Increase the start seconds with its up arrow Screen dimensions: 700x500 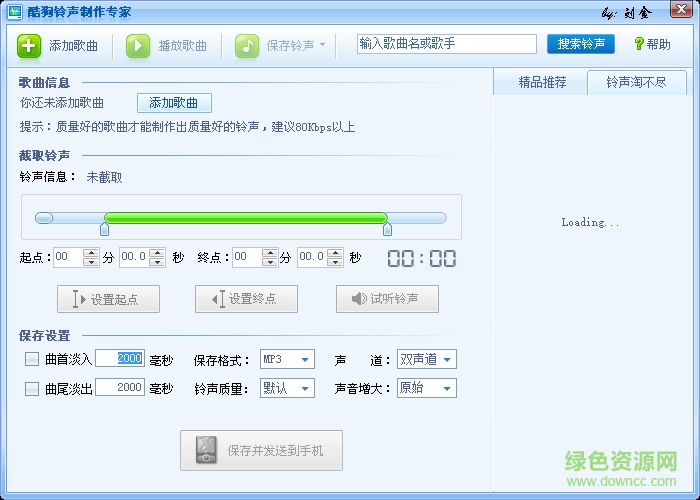158,253
